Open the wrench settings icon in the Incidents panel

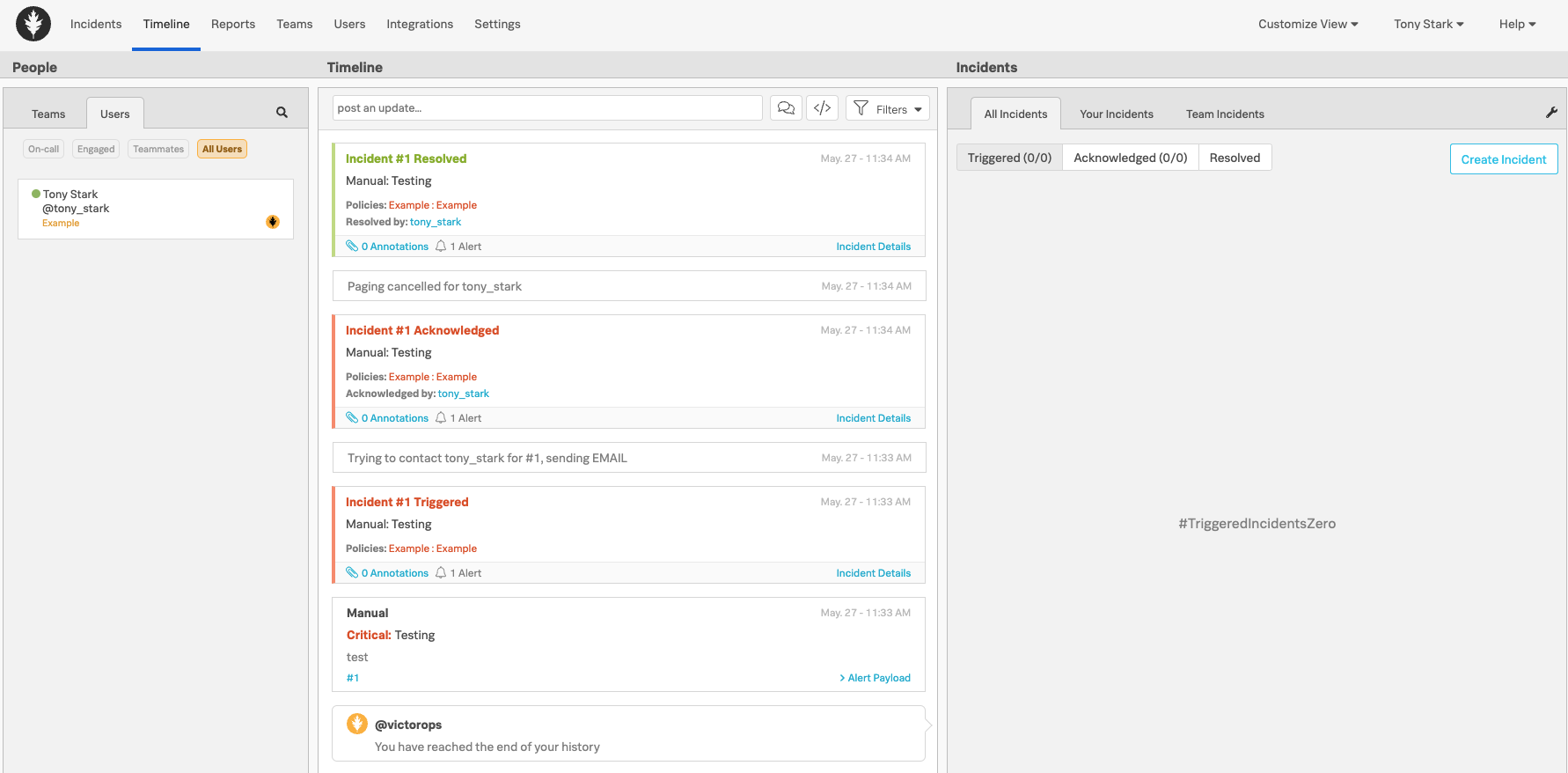click(1551, 113)
